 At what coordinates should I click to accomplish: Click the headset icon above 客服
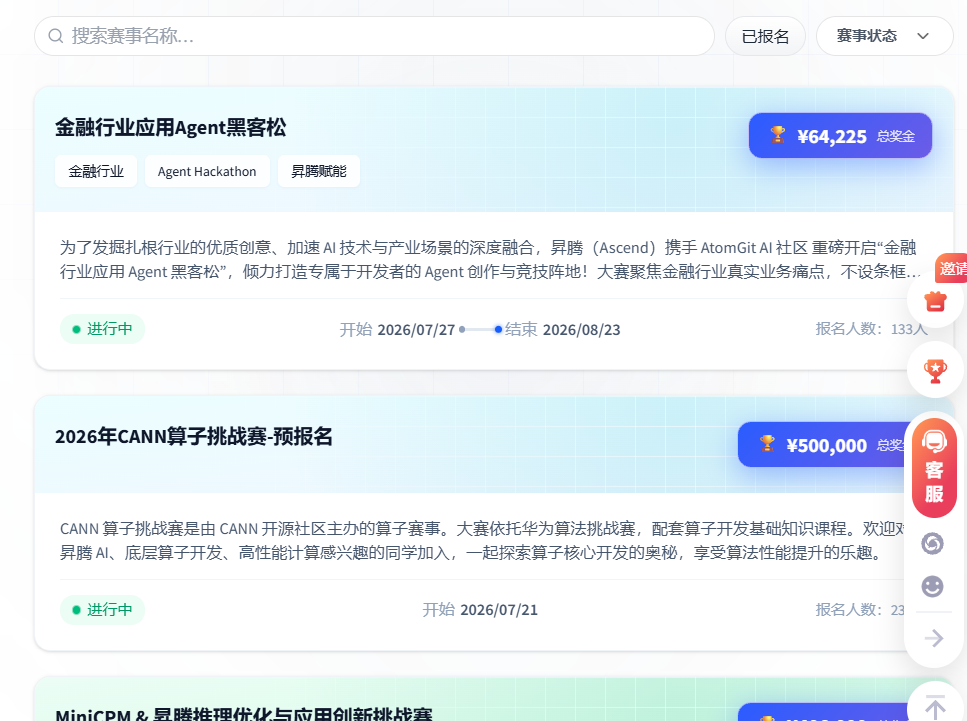(934, 442)
